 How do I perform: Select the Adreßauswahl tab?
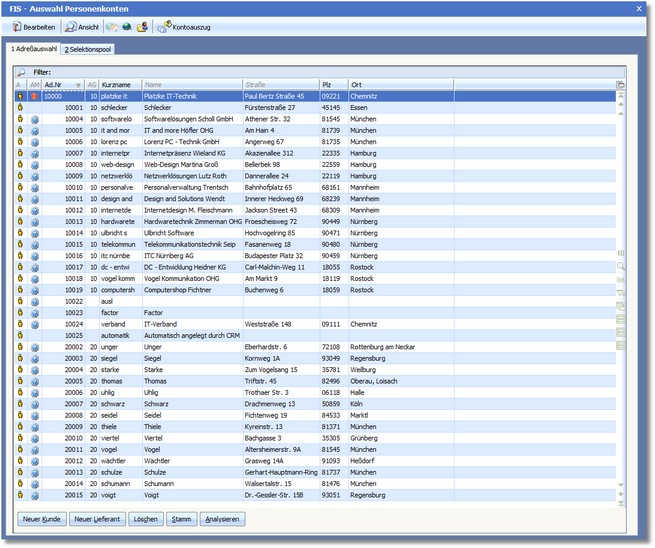(x=33, y=48)
